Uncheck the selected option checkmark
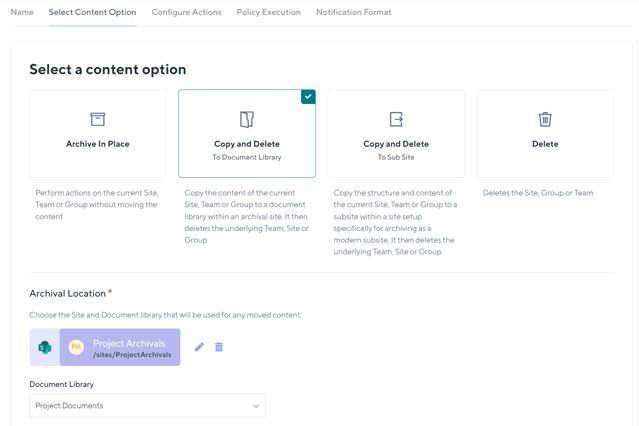The width and height of the screenshot is (639, 426). click(308, 97)
